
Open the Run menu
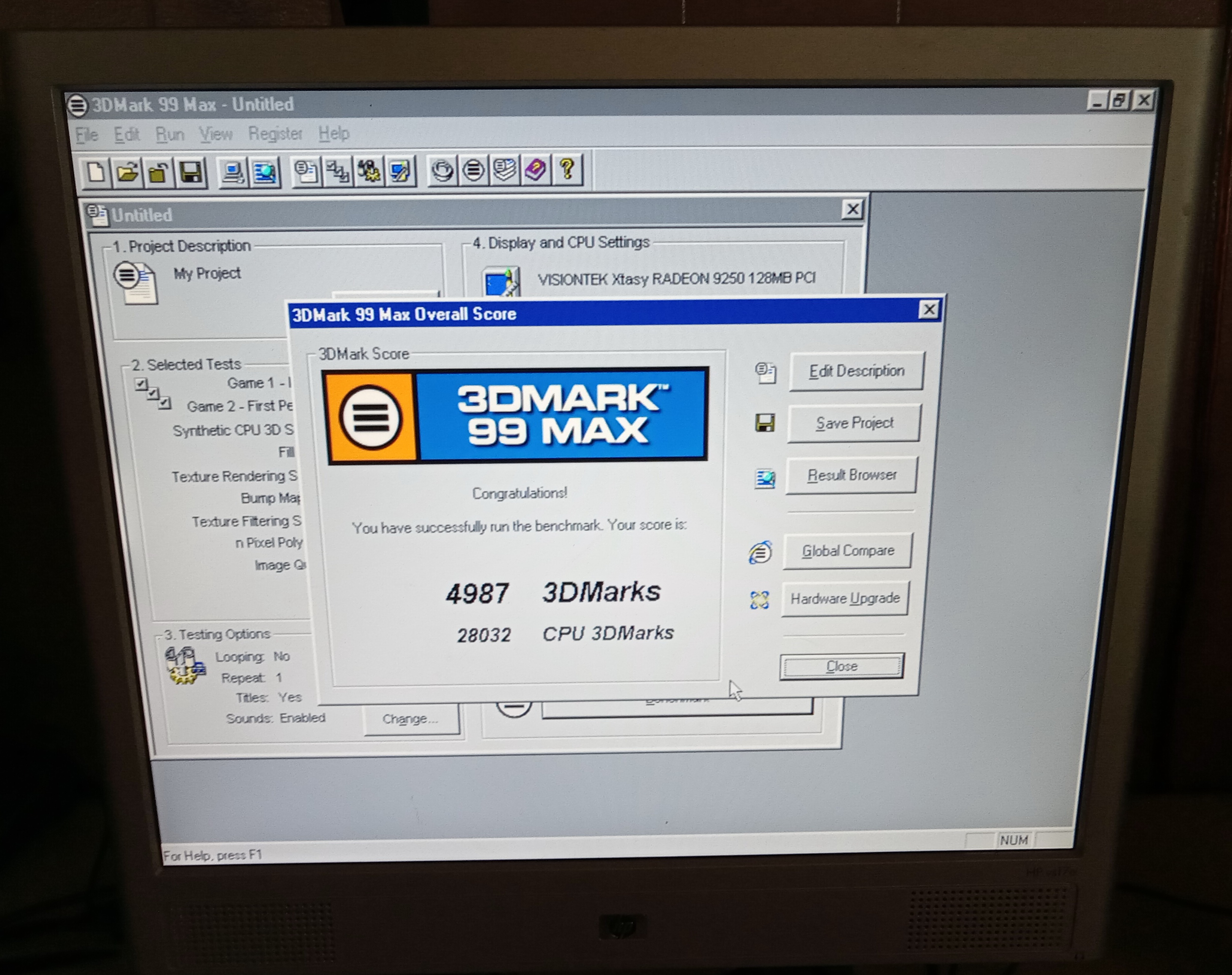pyautogui.click(x=170, y=135)
